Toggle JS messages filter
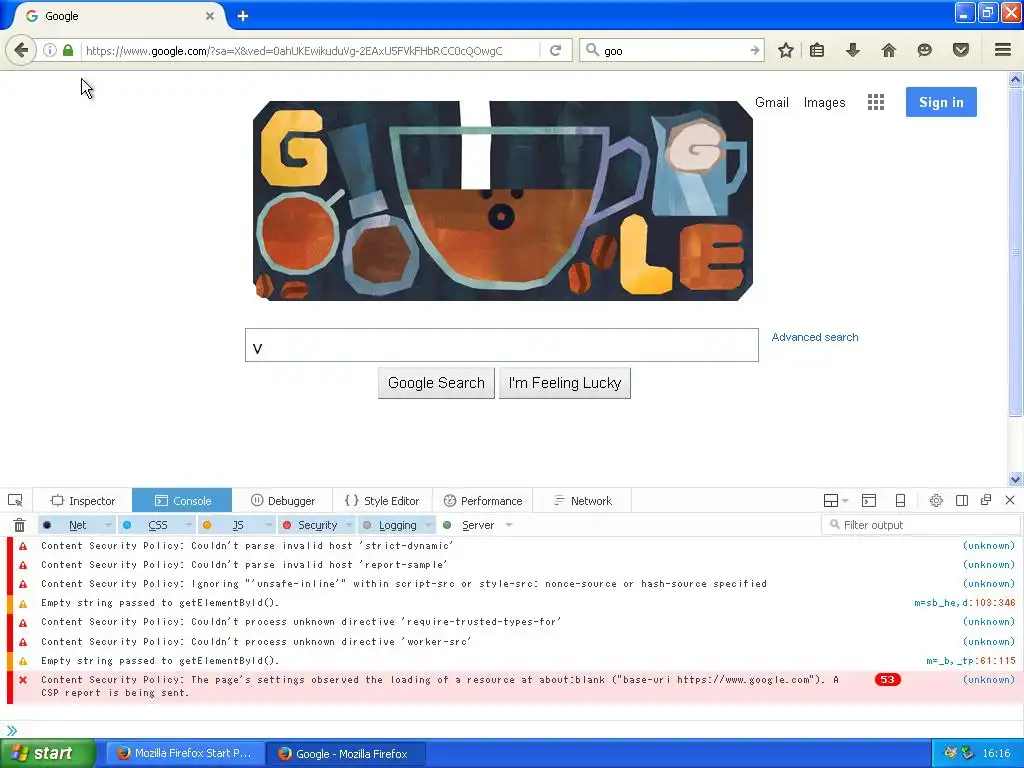Screen dimensions: 1024x768 click(x=229, y=525)
